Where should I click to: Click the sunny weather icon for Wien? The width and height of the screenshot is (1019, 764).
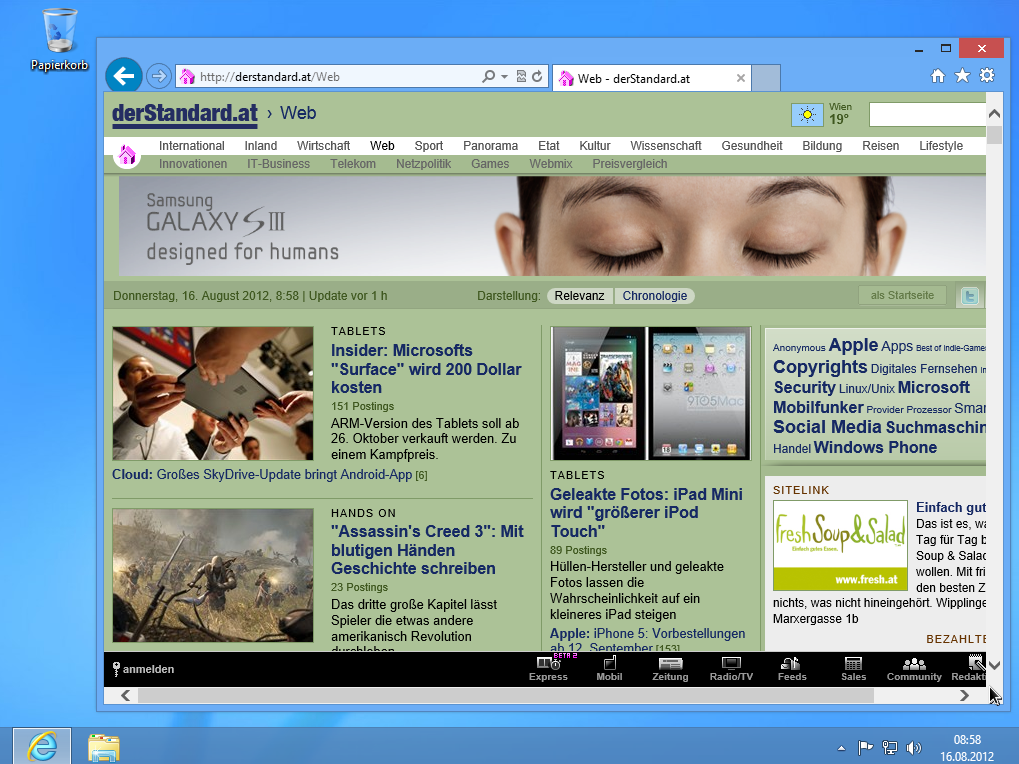click(807, 115)
